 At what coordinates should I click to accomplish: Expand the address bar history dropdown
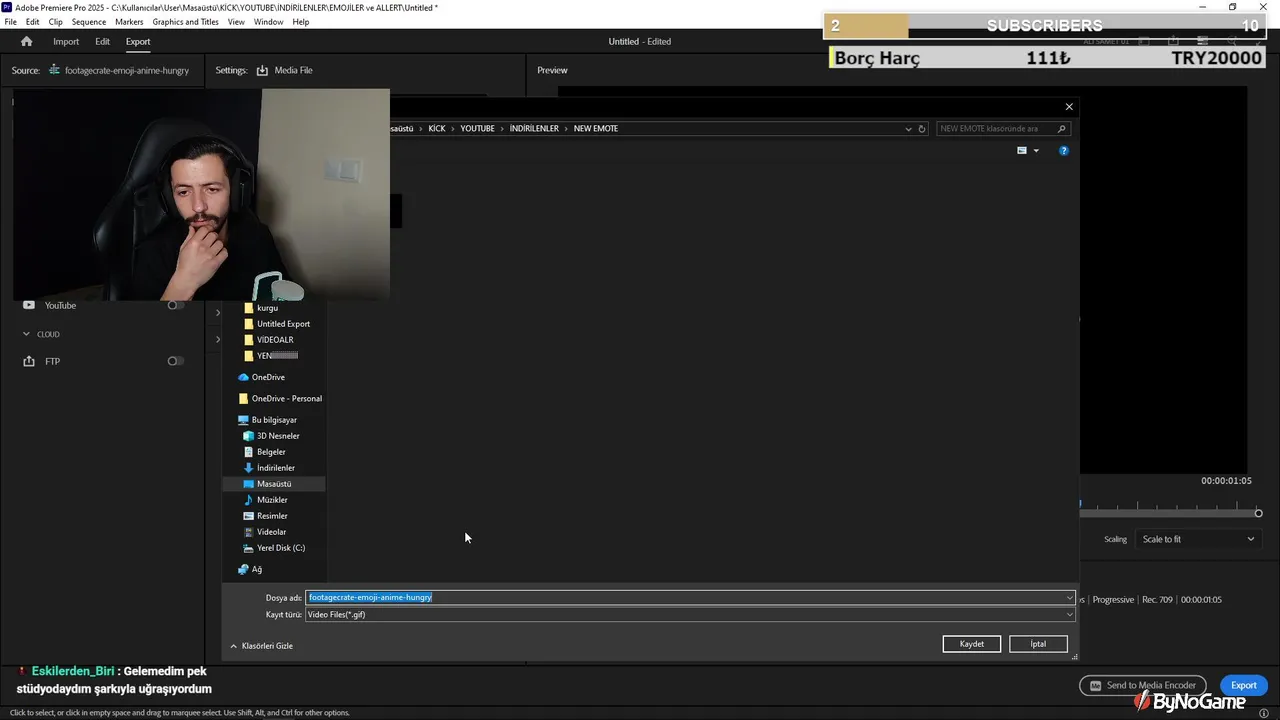coord(908,128)
